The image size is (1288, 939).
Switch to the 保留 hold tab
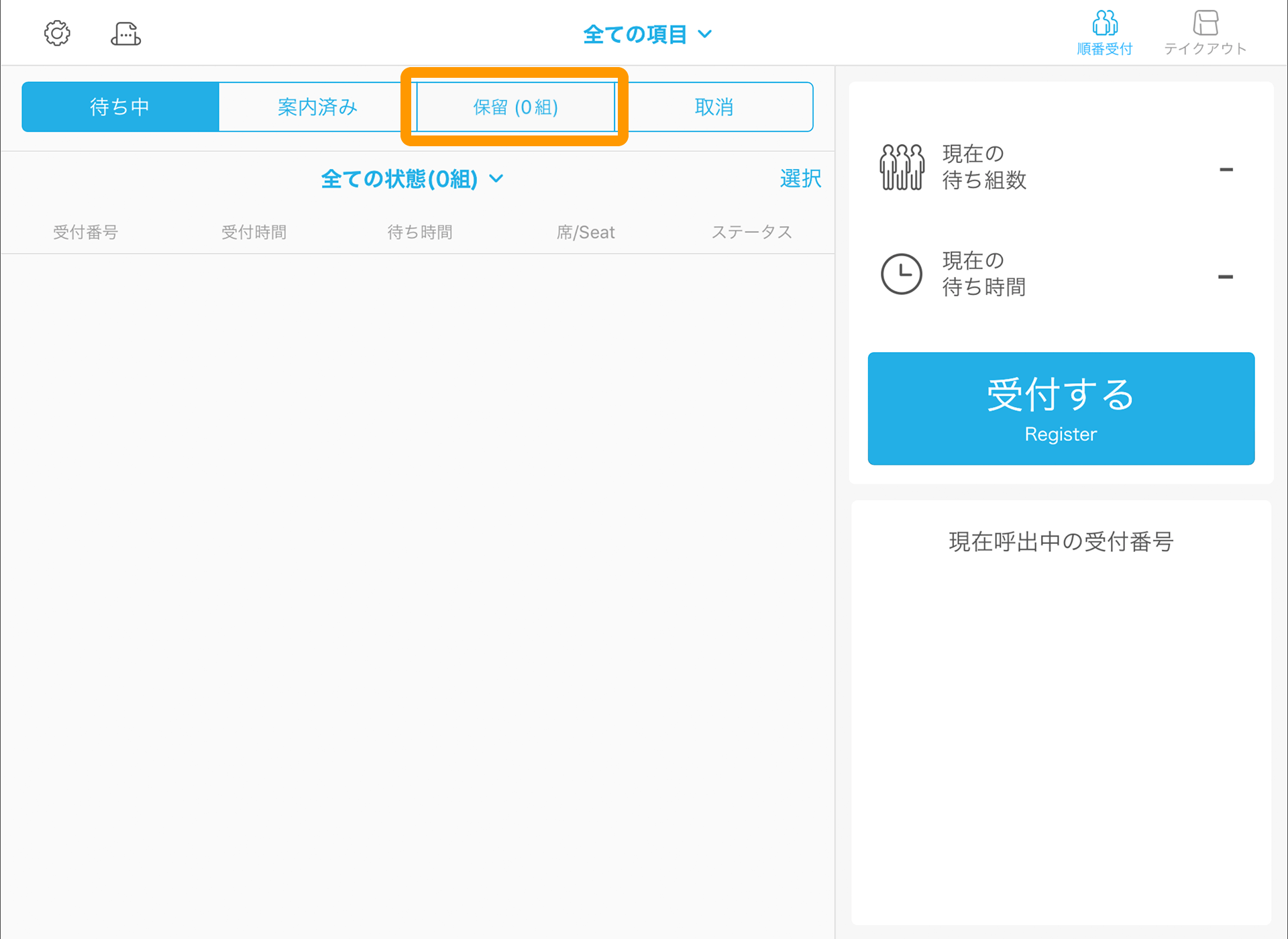point(515,107)
